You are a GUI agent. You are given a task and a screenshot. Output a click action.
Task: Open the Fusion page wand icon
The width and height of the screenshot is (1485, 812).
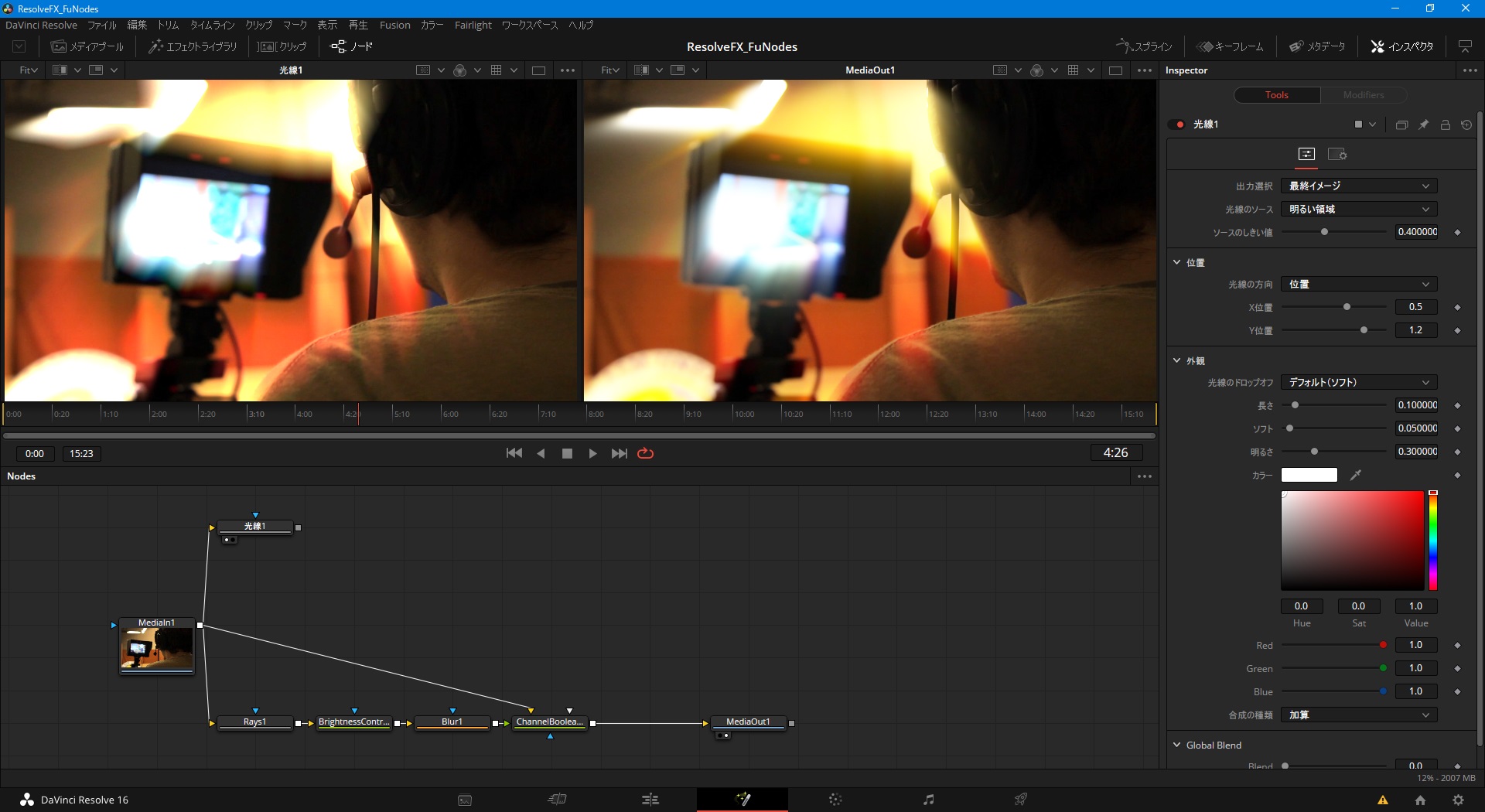coord(742,800)
